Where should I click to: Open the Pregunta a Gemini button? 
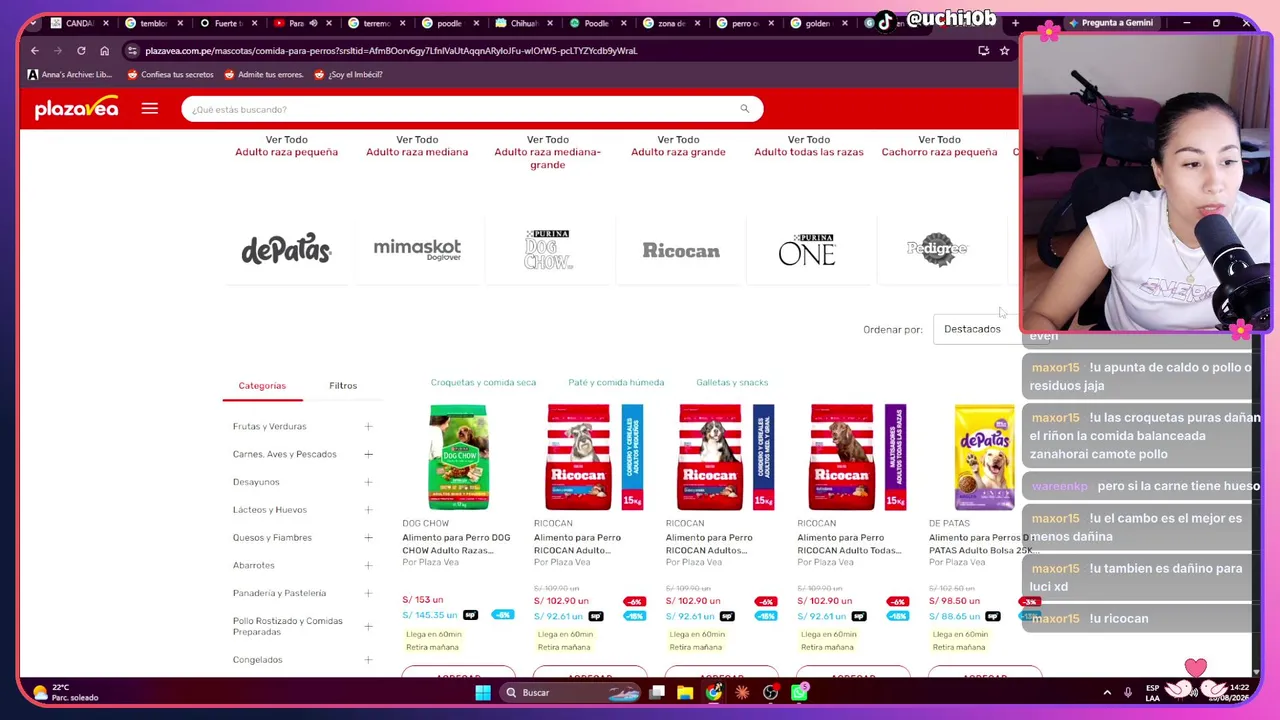1110,23
